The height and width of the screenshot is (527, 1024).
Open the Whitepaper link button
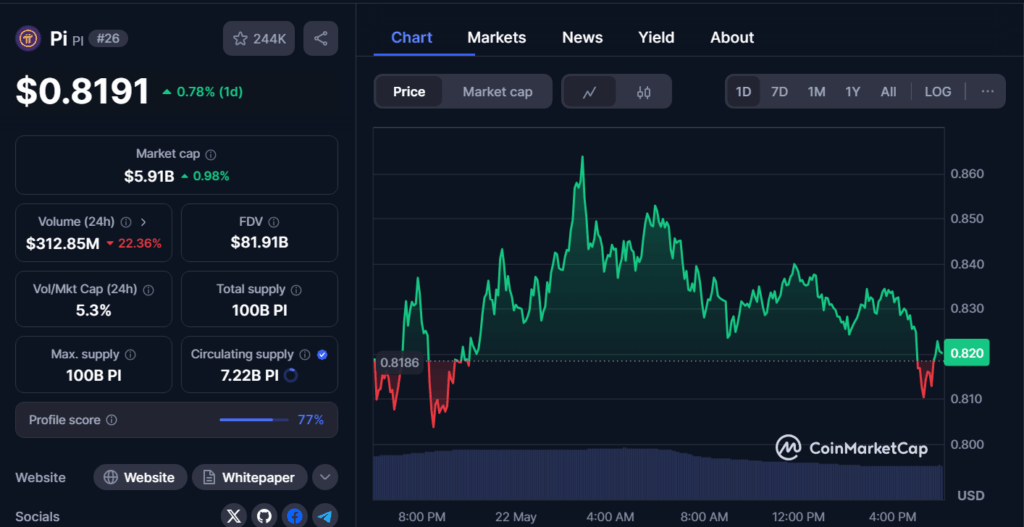(x=249, y=477)
